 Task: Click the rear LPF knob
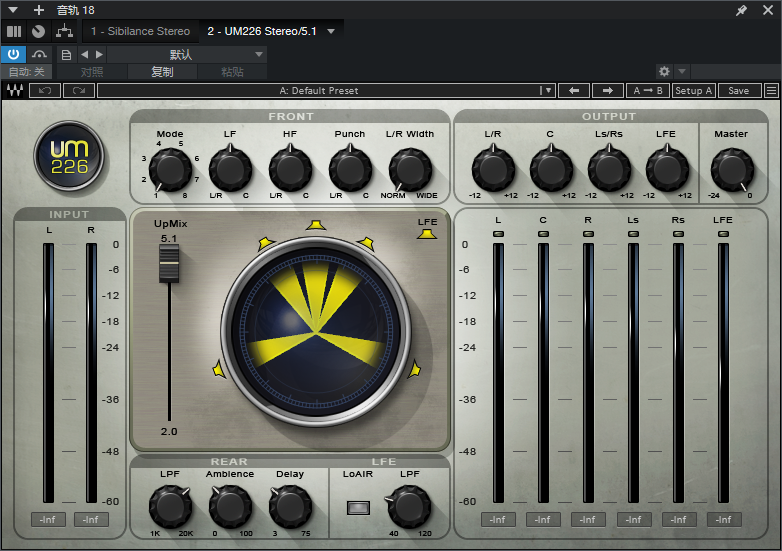[x=170, y=508]
